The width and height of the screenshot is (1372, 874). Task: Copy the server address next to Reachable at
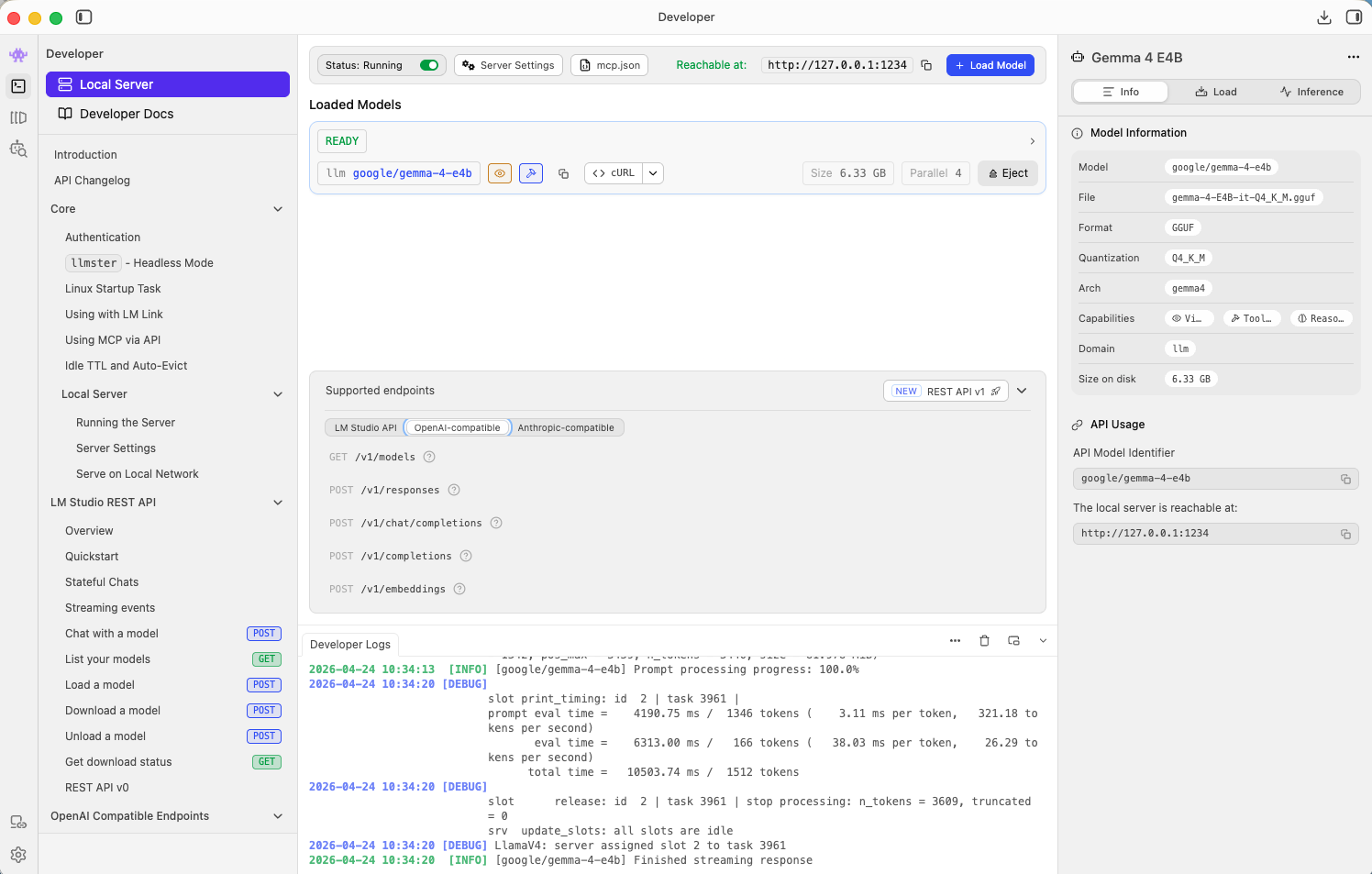tap(926, 65)
